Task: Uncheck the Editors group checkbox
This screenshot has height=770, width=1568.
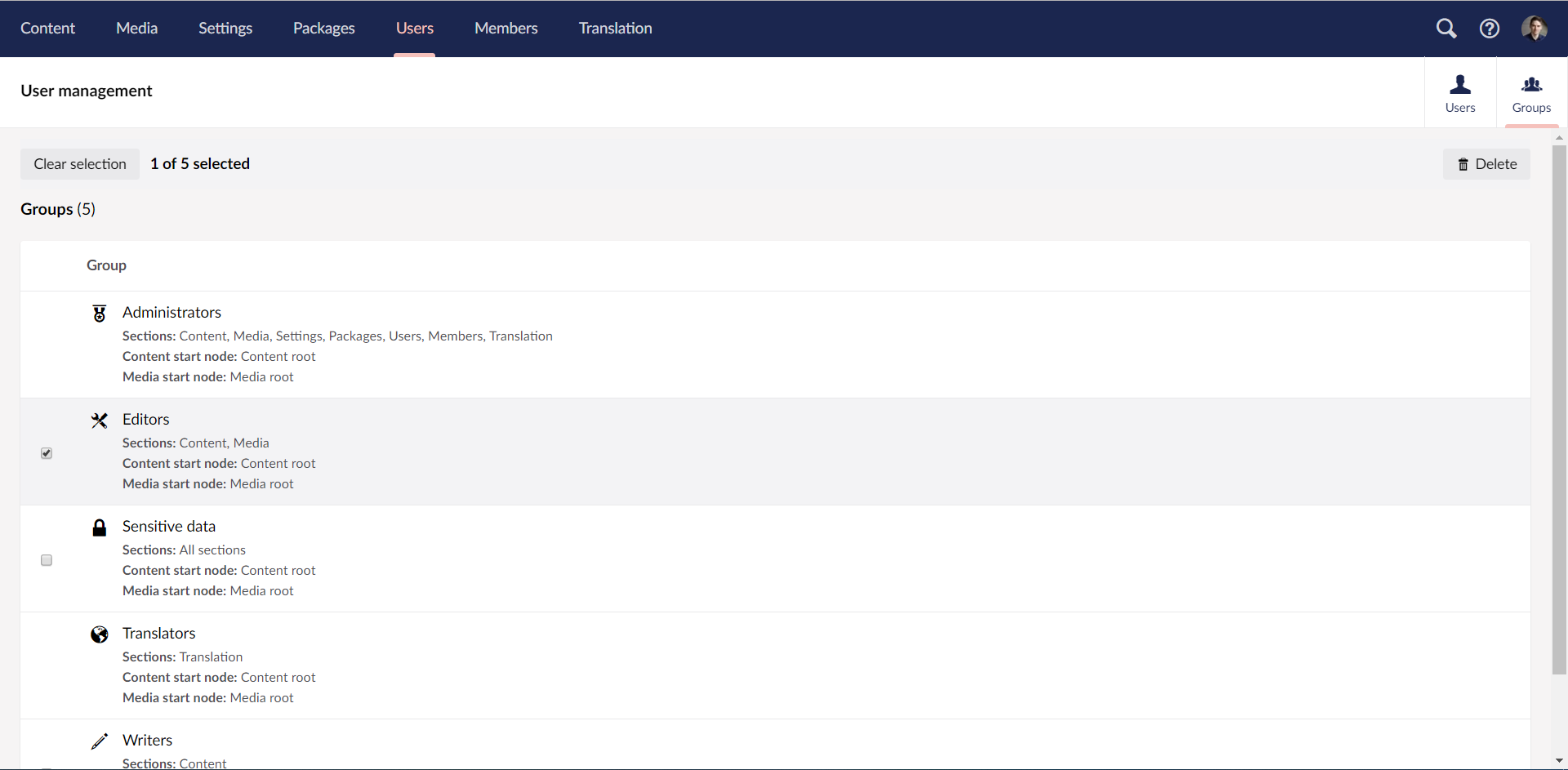Action: pyautogui.click(x=46, y=453)
